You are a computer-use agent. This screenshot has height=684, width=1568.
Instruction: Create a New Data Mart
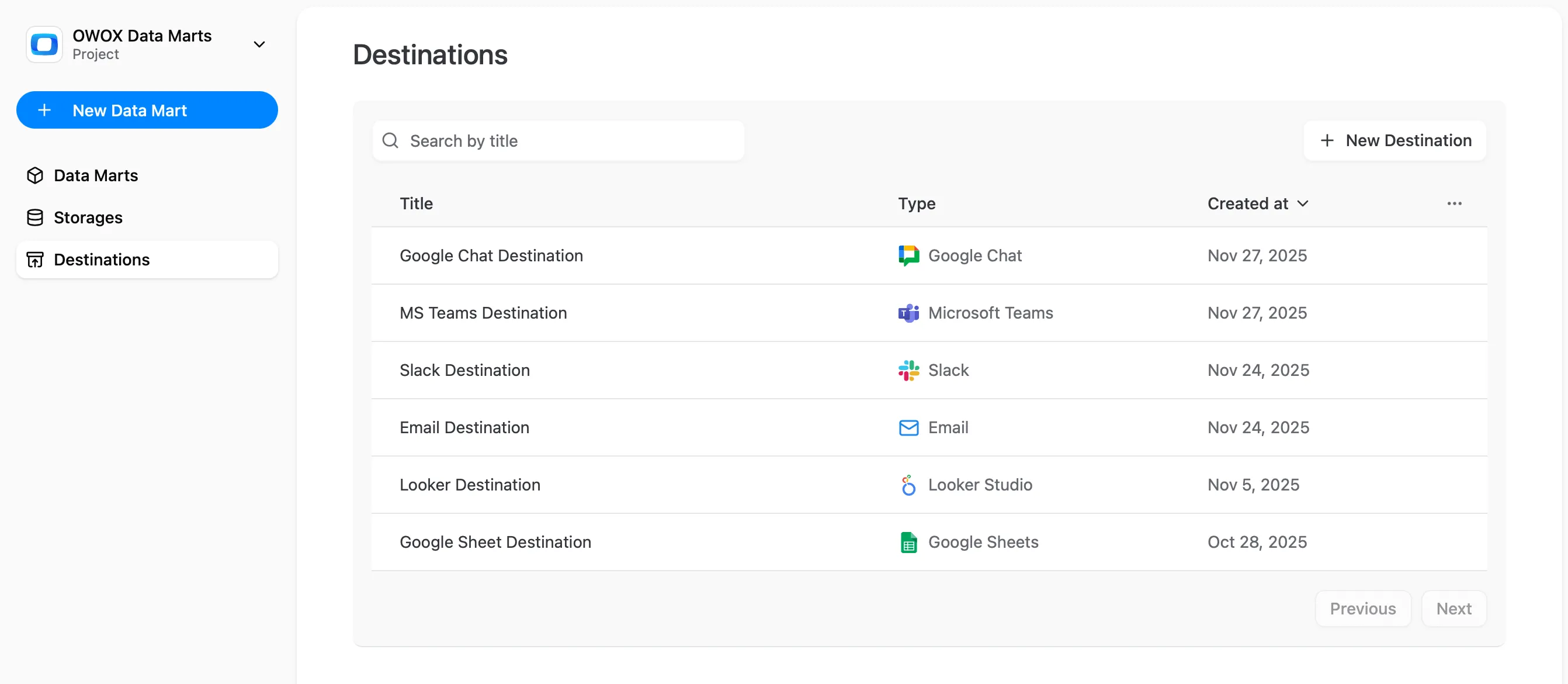pos(147,110)
